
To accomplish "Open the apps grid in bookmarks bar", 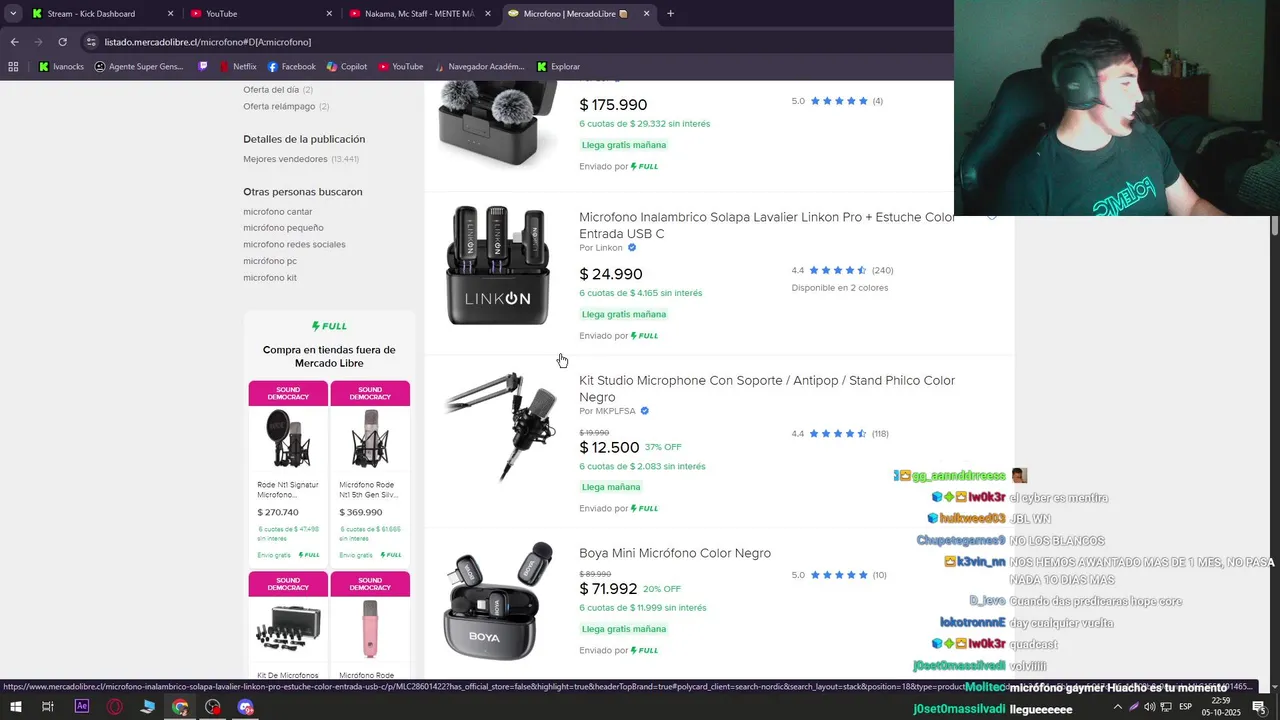I will pos(13,67).
